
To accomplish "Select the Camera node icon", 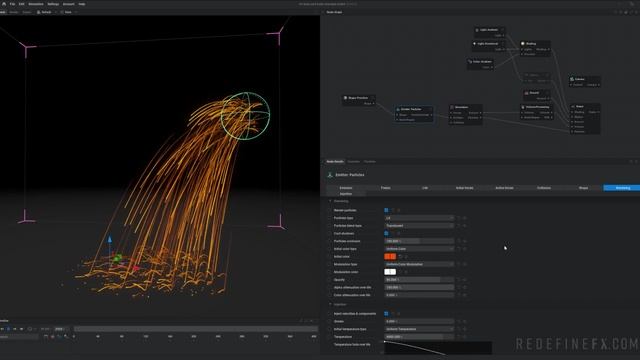I will tap(572, 79).
